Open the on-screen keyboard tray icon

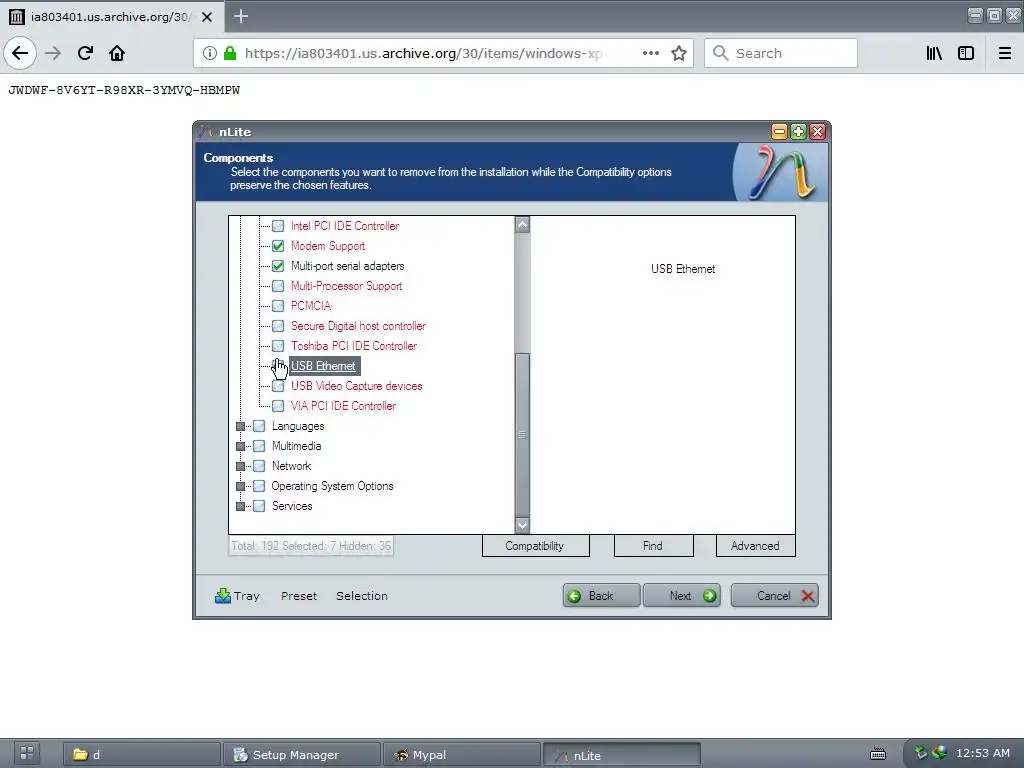click(x=878, y=754)
